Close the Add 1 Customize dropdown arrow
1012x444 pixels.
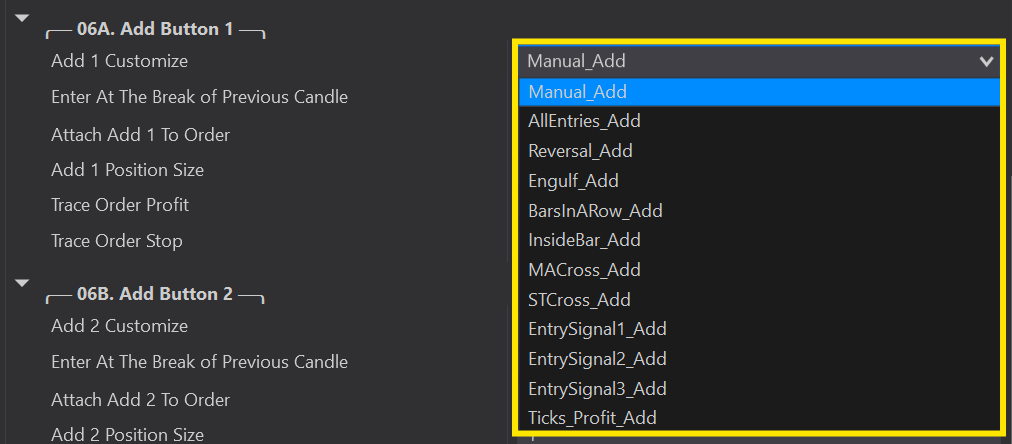click(x=987, y=61)
